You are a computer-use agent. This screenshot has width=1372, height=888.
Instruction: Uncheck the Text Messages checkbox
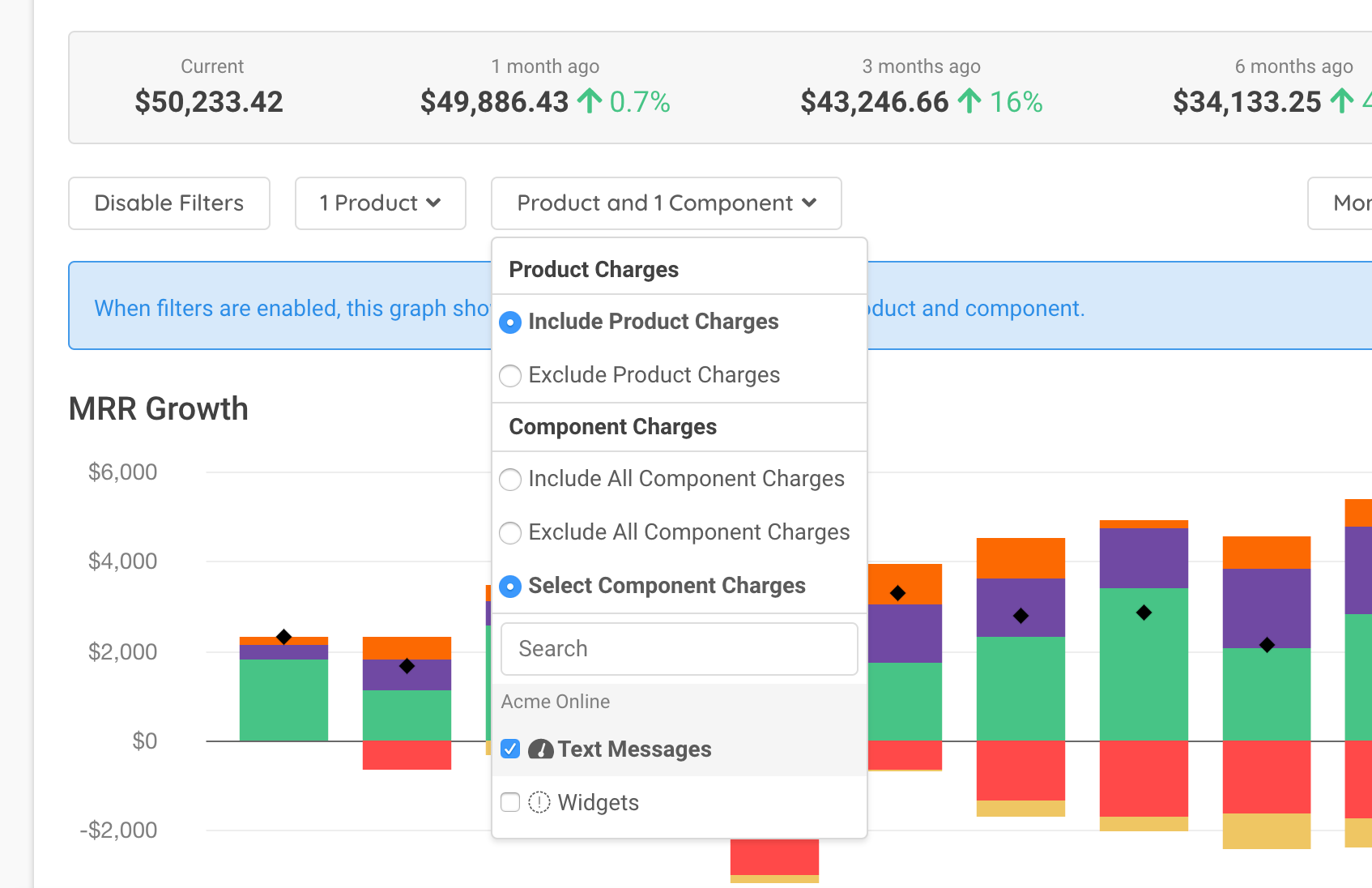[510, 749]
